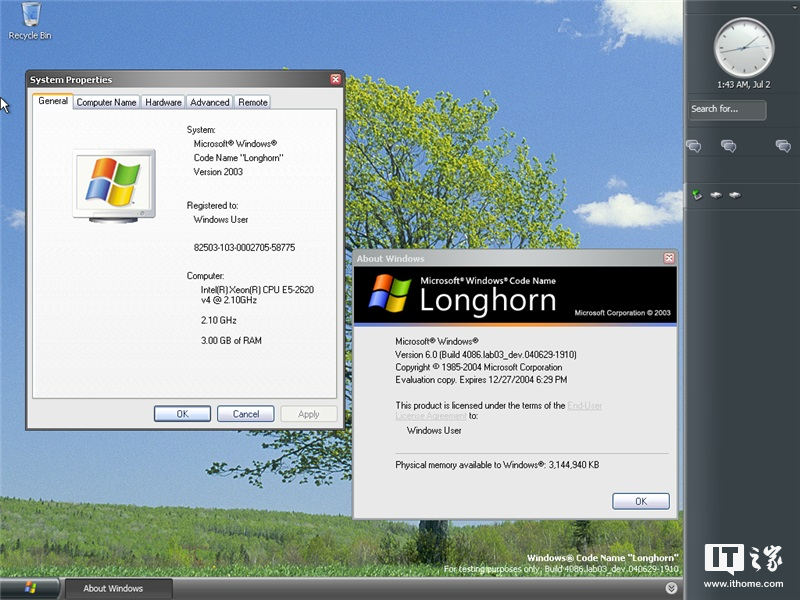The width and height of the screenshot is (800, 600).
Task: Click 'Physical memory available to Windows' line
Action: coord(497,465)
